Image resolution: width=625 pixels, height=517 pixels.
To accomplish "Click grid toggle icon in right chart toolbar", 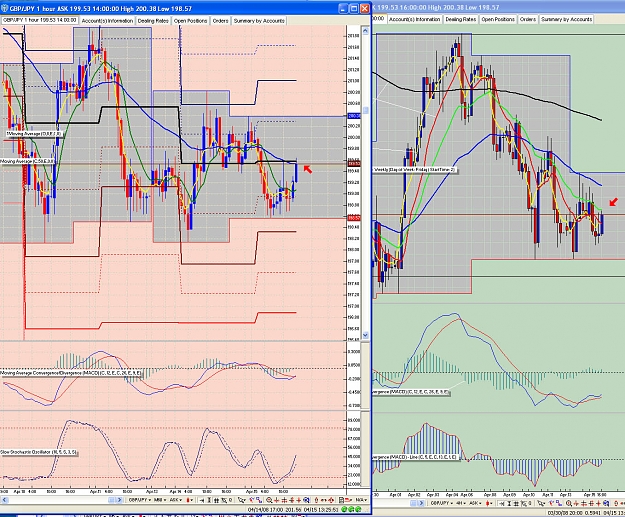I will (x=516, y=503).
